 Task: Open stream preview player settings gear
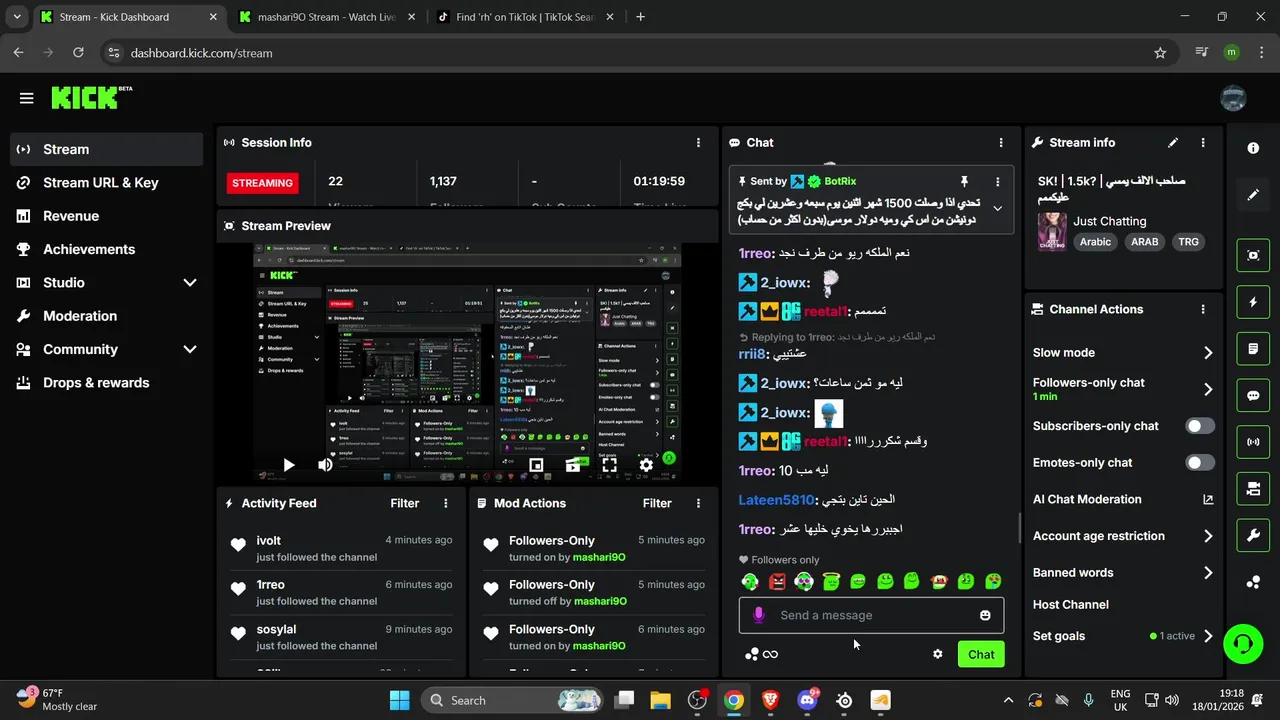[x=646, y=465]
